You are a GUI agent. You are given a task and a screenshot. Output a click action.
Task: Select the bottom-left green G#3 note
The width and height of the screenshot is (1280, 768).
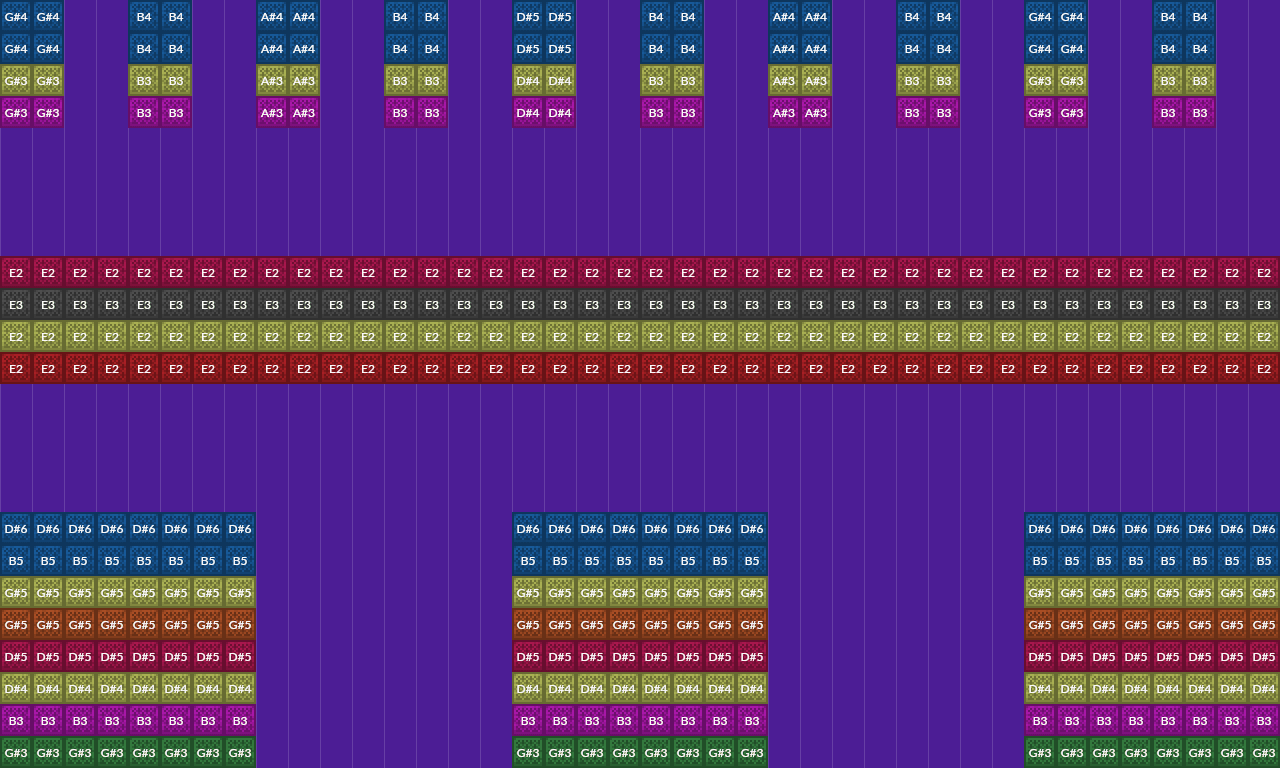pos(16,753)
